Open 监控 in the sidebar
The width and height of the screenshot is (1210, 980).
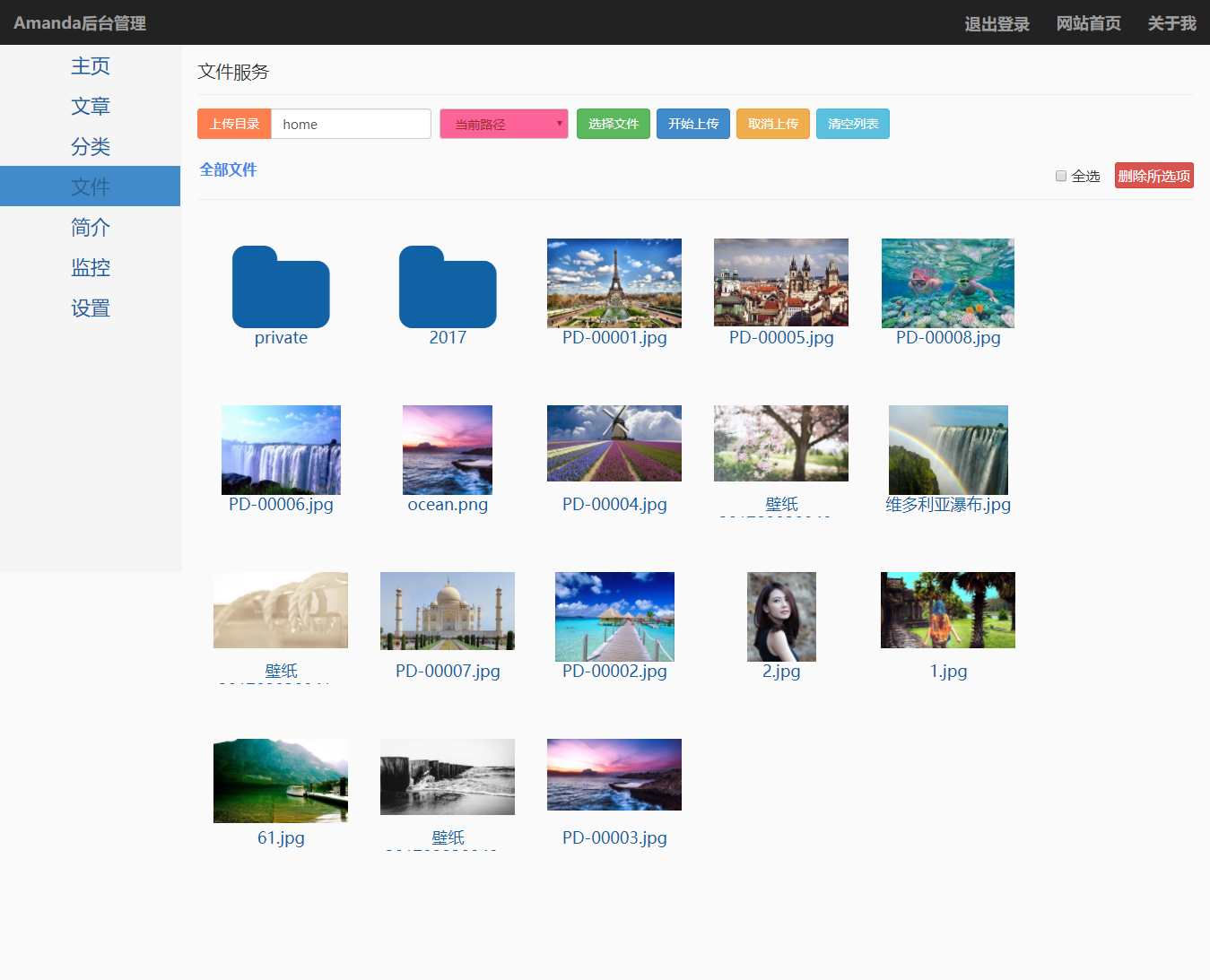[90, 268]
